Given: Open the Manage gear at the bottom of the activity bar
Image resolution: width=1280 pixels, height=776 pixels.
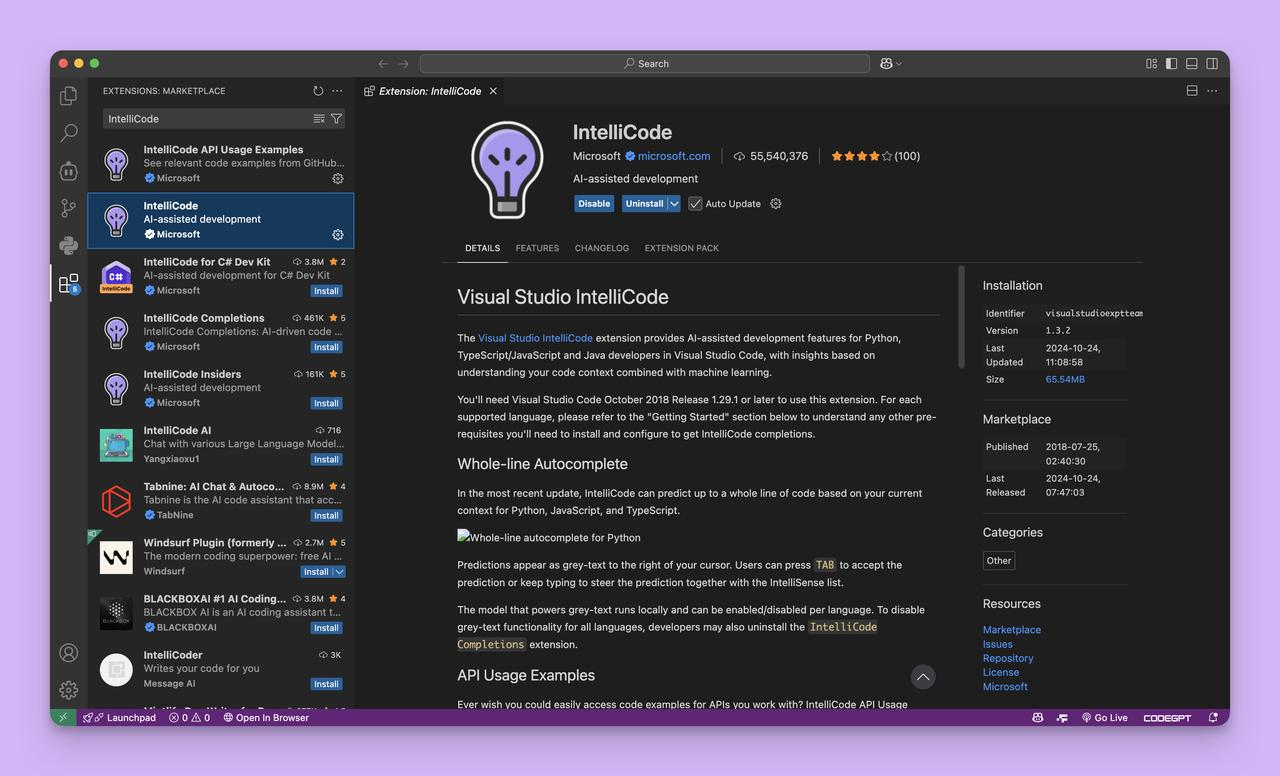Looking at the screenshot, I should pyautogui.click(x=68, y=690).
